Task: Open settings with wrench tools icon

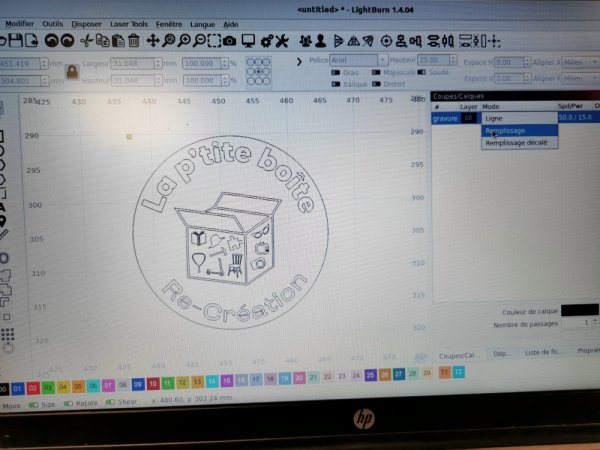Action: pyautogui.click(x=284, y=40)
